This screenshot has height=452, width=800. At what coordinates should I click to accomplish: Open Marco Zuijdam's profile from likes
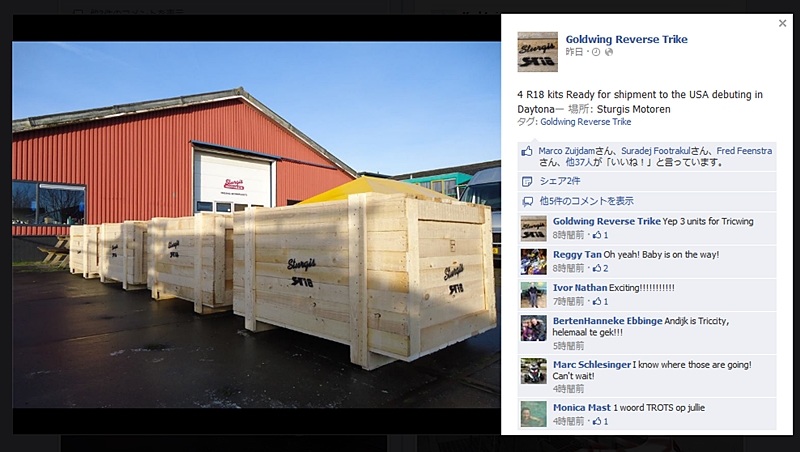click(566, 151)
